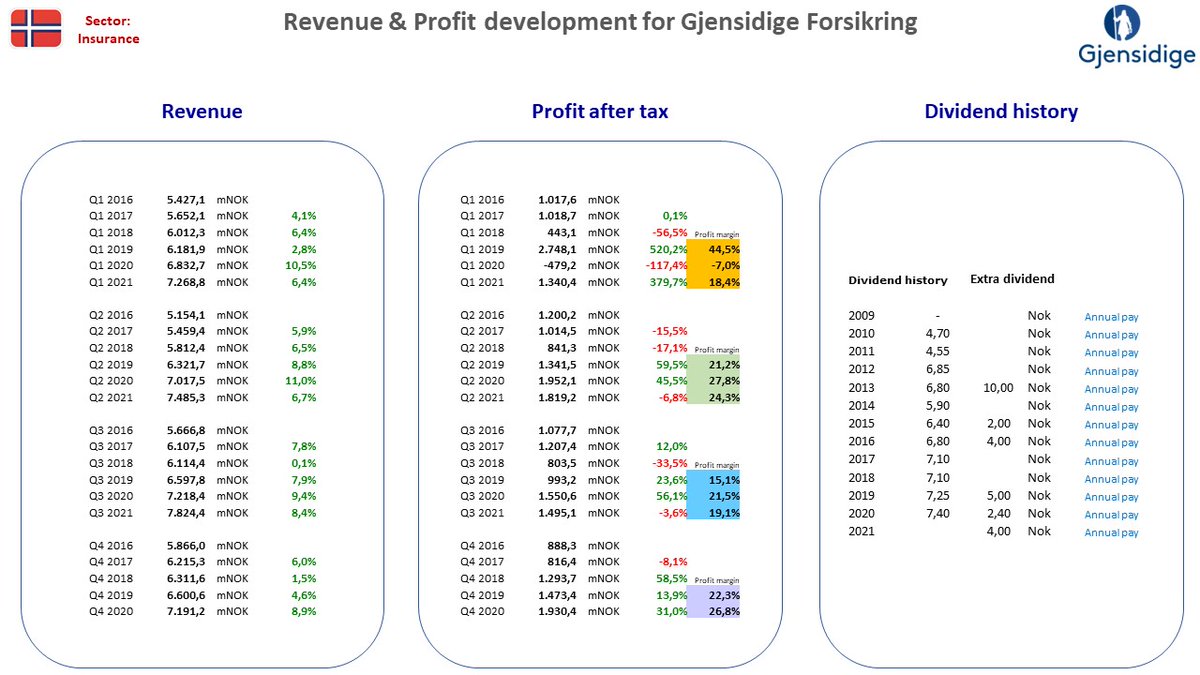
Task: Click the 10,5% revenue growth figure
Action: 300,265
